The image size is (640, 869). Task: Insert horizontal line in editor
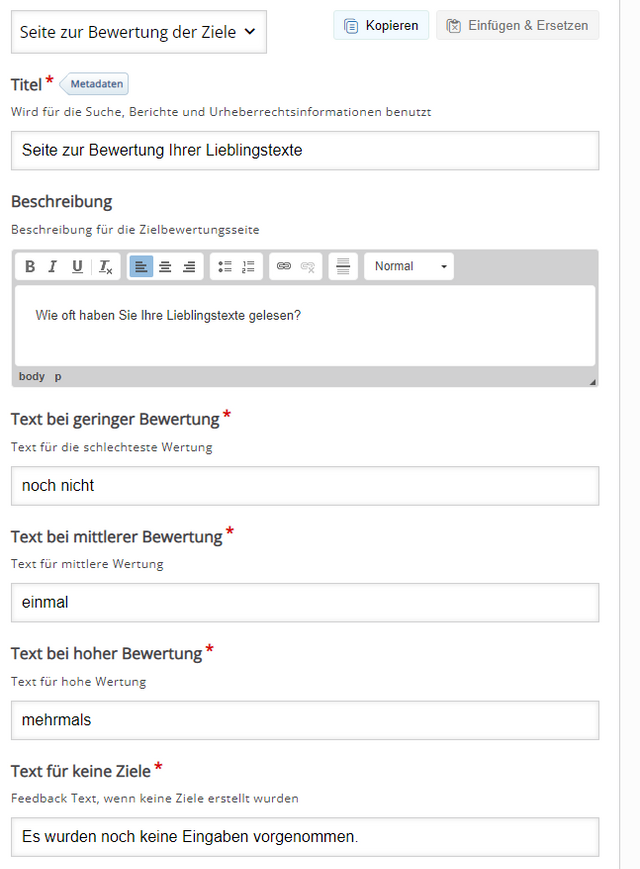pos(343,267)
